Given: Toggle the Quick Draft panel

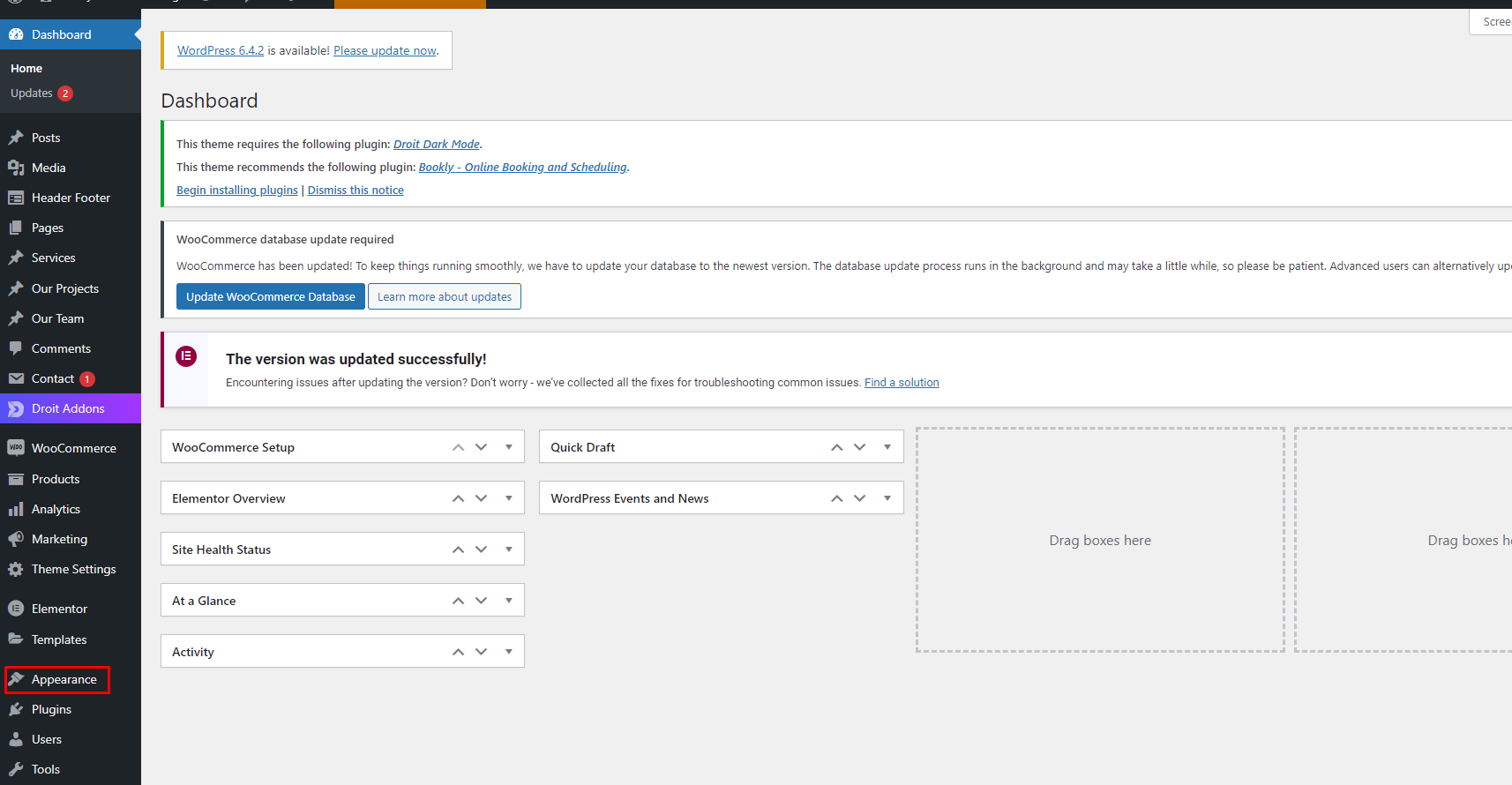Looking at the screenshot, I should [887, 447].
